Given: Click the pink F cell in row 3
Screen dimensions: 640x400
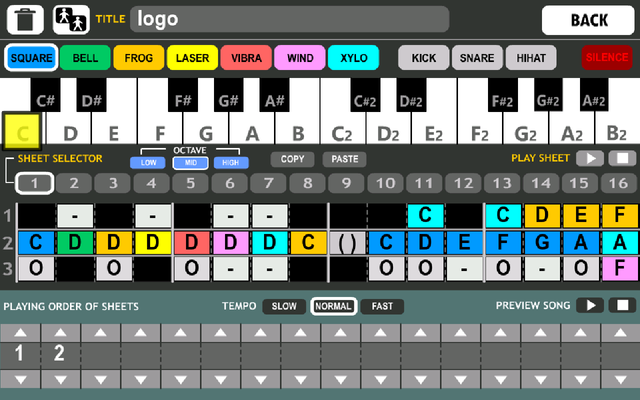Looking at the screenshot, I should coord(620,268).
